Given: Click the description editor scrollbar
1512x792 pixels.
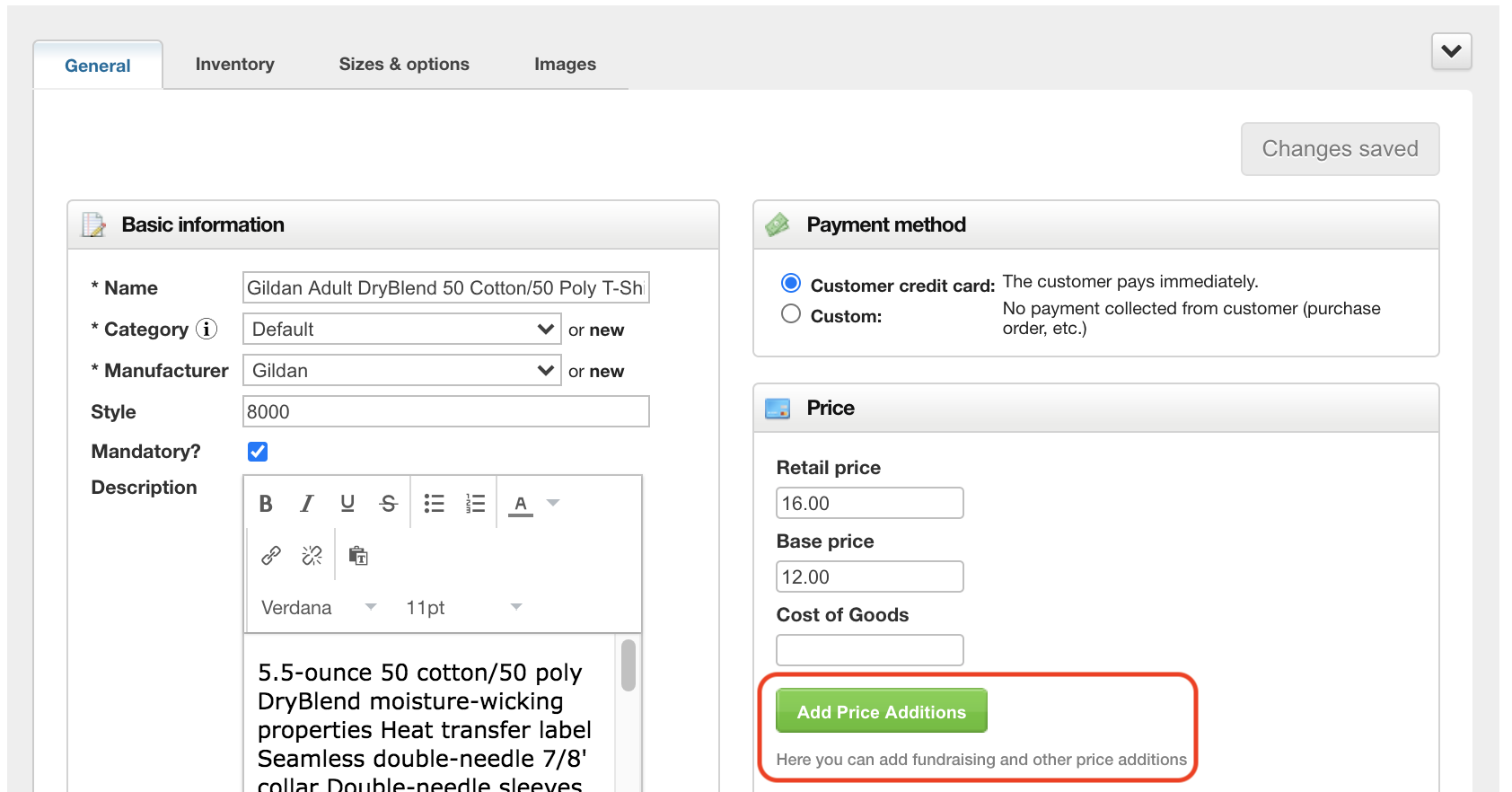Looking at the screenshot, I should coord(629,665).
